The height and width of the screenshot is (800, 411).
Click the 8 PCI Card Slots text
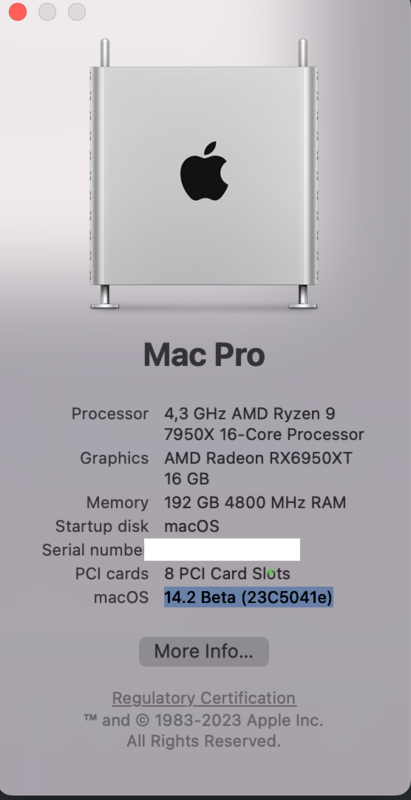(x=227, y=573)
